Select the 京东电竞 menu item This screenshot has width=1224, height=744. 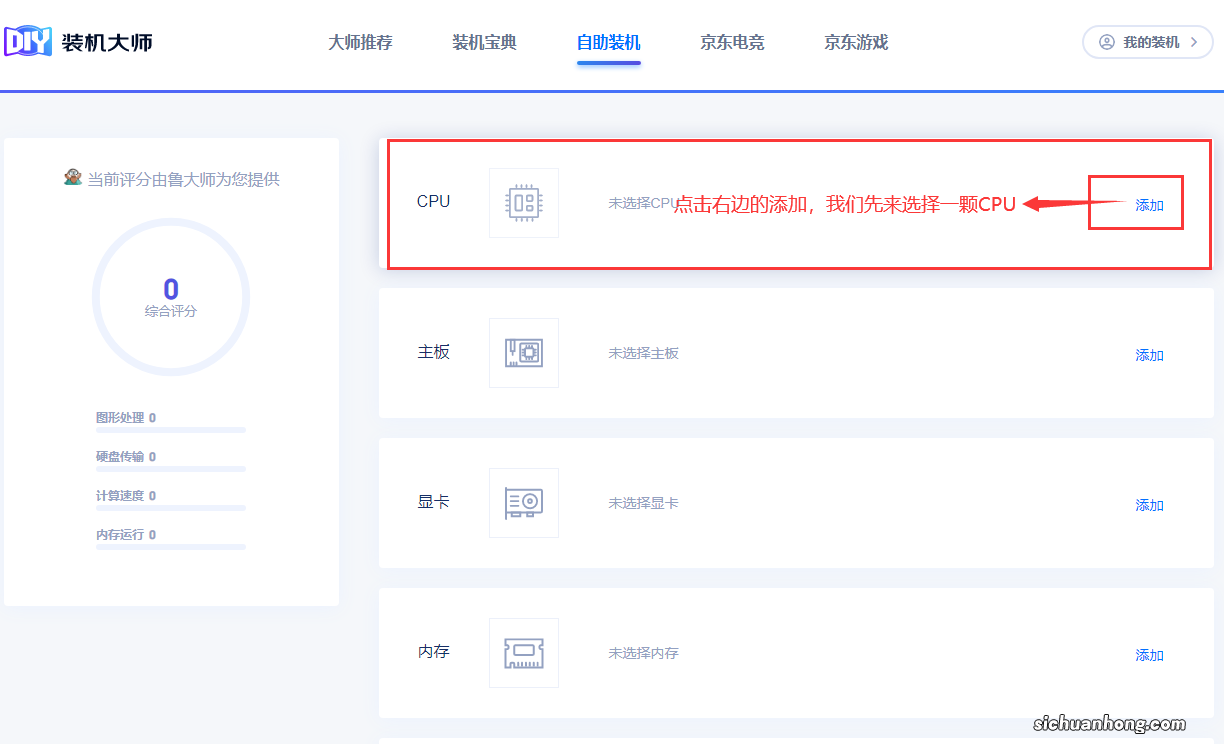(732, 43)
